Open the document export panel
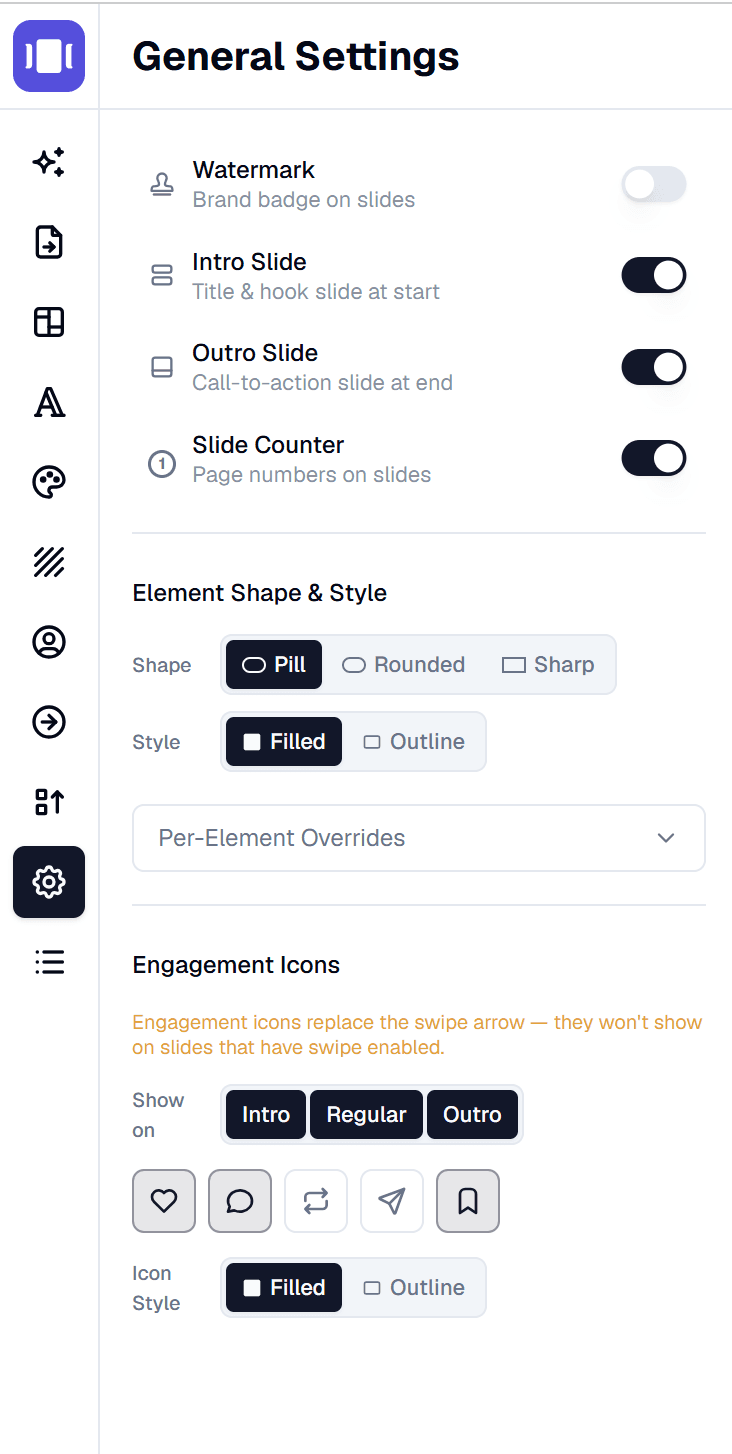Viewport: 732px width, 1454px height. pos(48,242)
